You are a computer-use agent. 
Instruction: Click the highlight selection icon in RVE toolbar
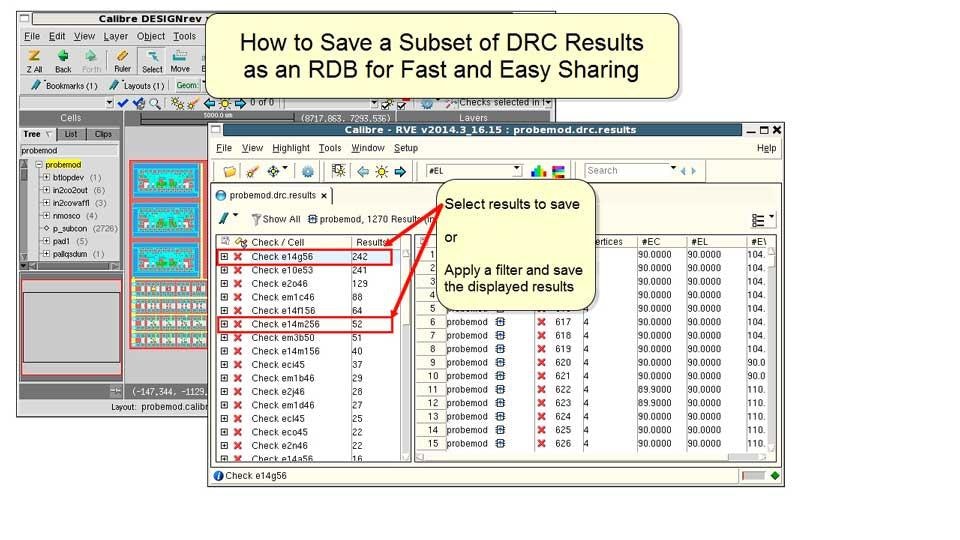339,171
